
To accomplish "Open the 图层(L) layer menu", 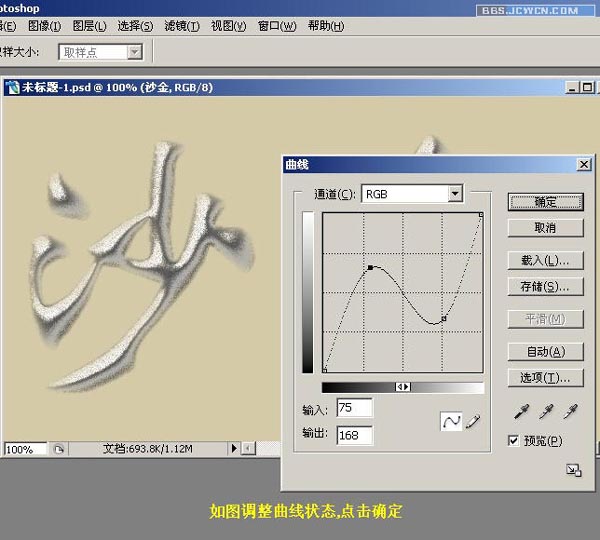I will click(x=90, y=26).
